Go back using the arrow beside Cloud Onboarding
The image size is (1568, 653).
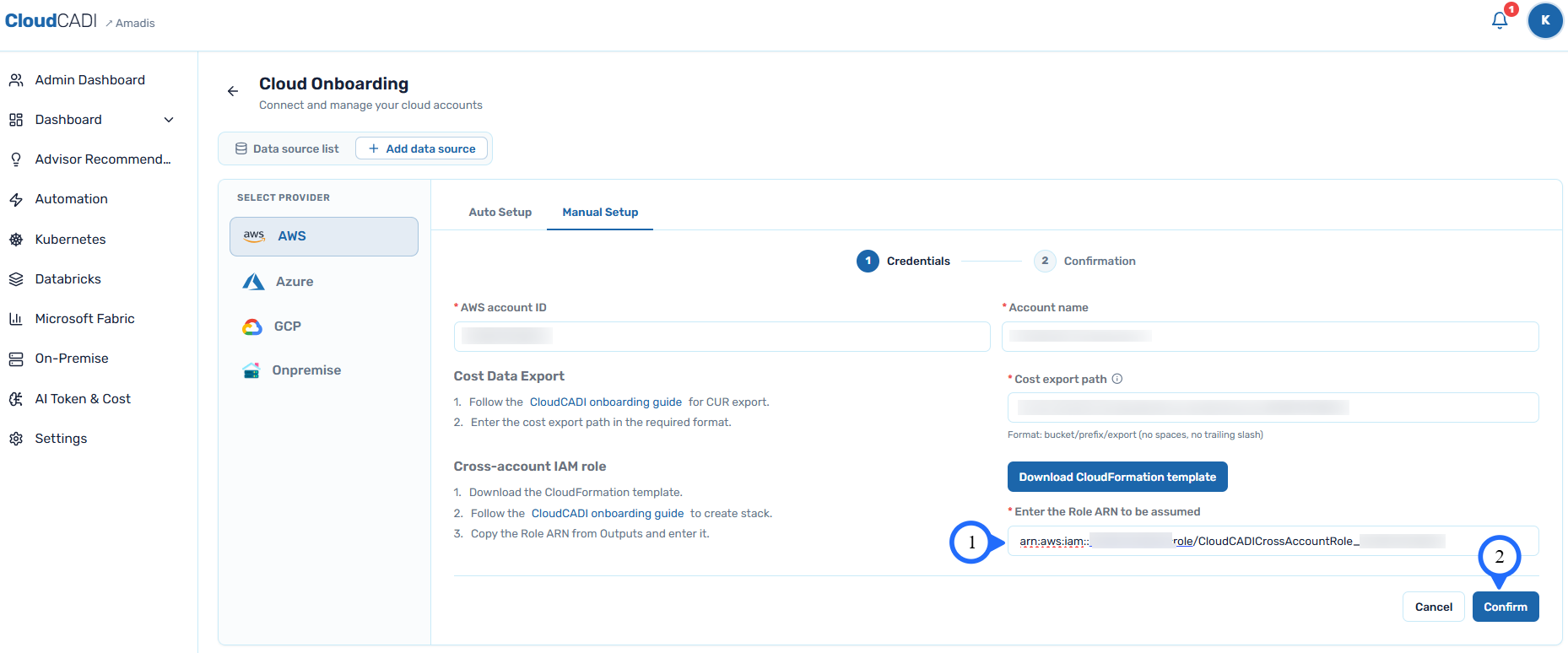(233, 91)
